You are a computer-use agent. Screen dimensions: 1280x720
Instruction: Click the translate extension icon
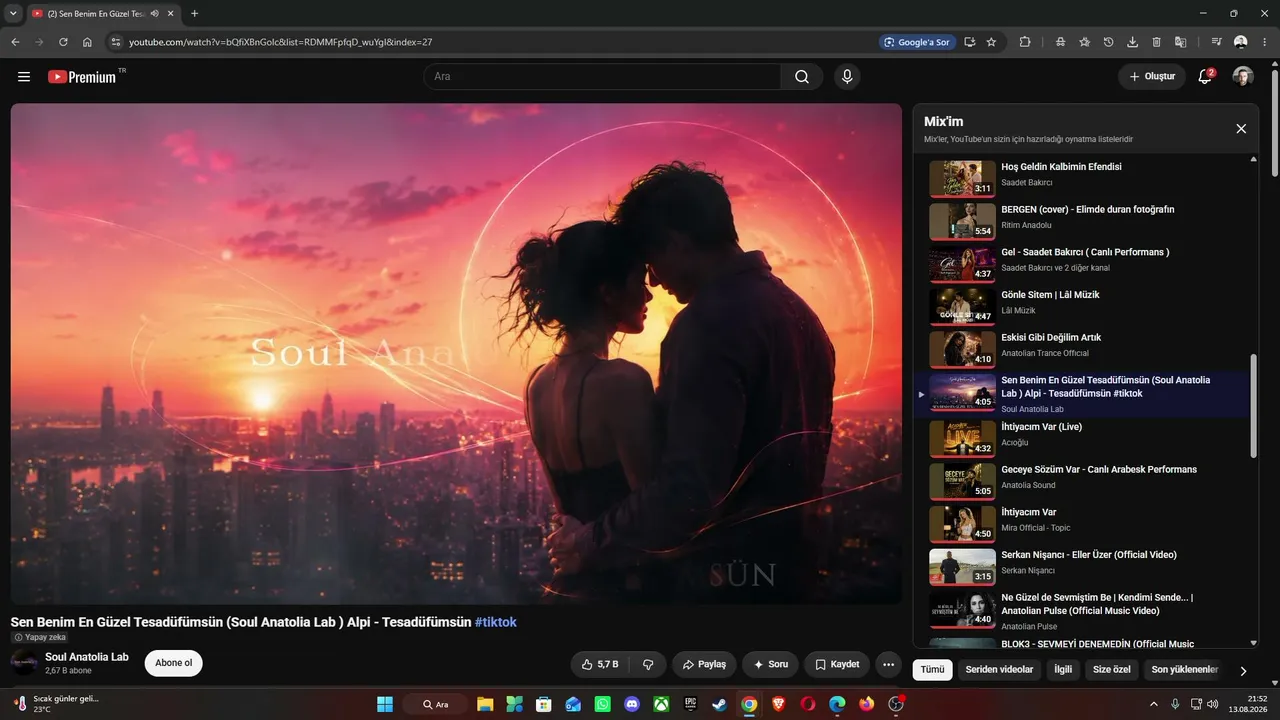(x=1180, y=42)
